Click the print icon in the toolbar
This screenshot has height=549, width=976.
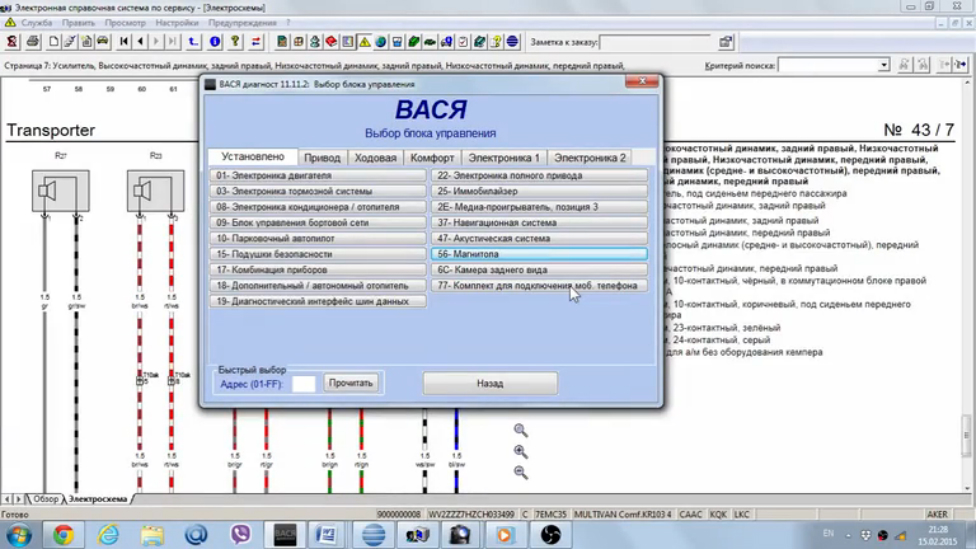pyautogui.click(x=33, y=42)
